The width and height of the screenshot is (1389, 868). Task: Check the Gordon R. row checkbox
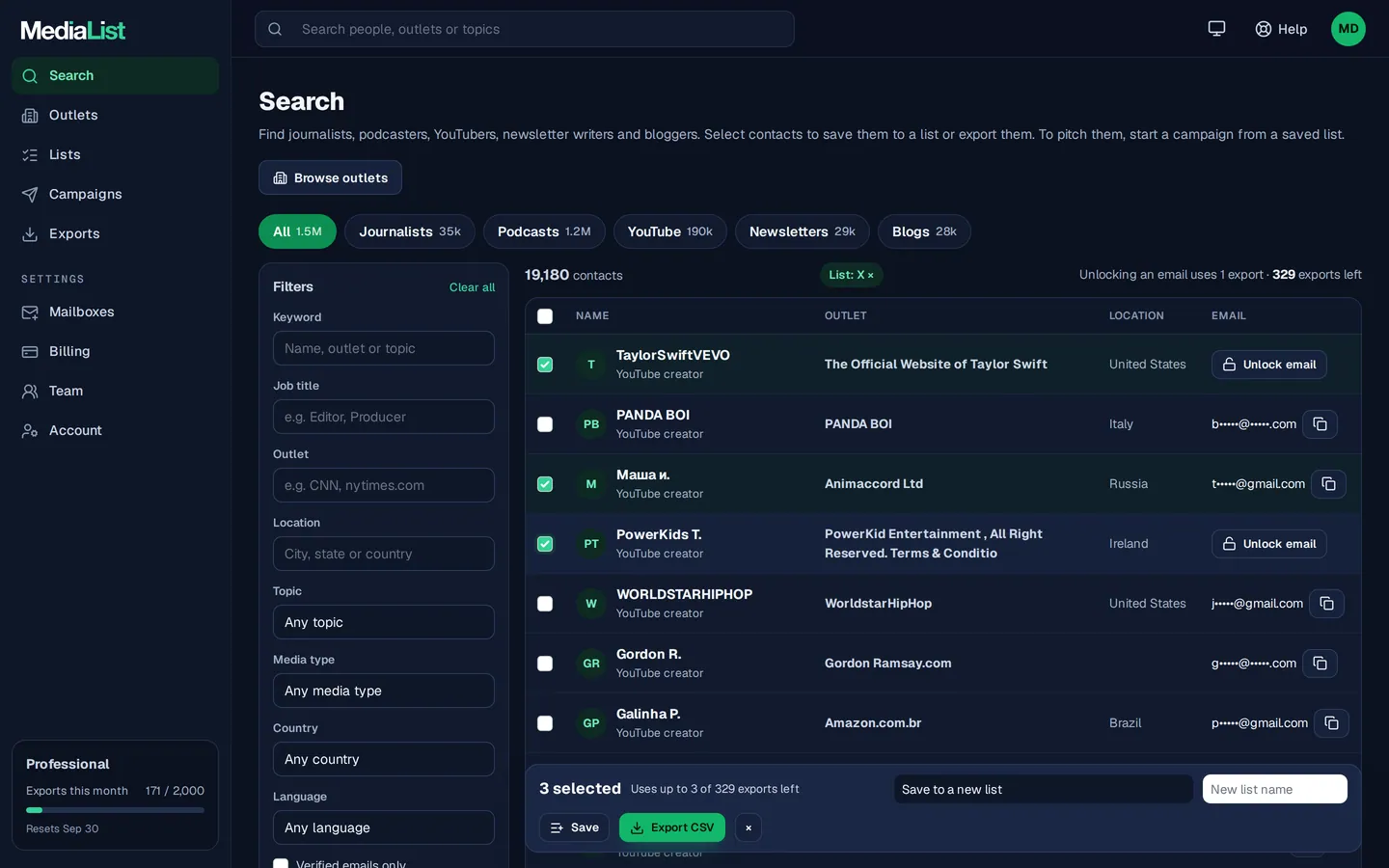click(x=545, y=664)
